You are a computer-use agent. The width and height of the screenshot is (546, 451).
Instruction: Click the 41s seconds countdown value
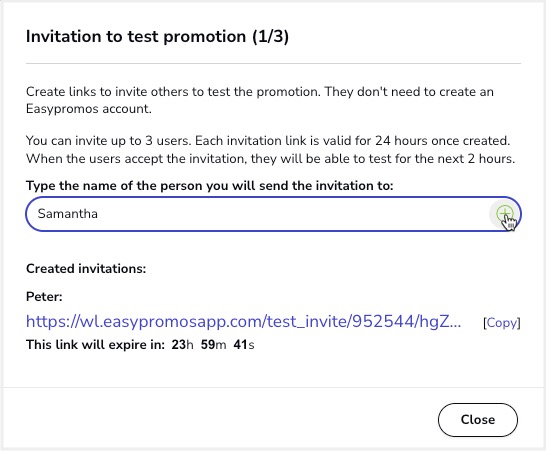244,345
